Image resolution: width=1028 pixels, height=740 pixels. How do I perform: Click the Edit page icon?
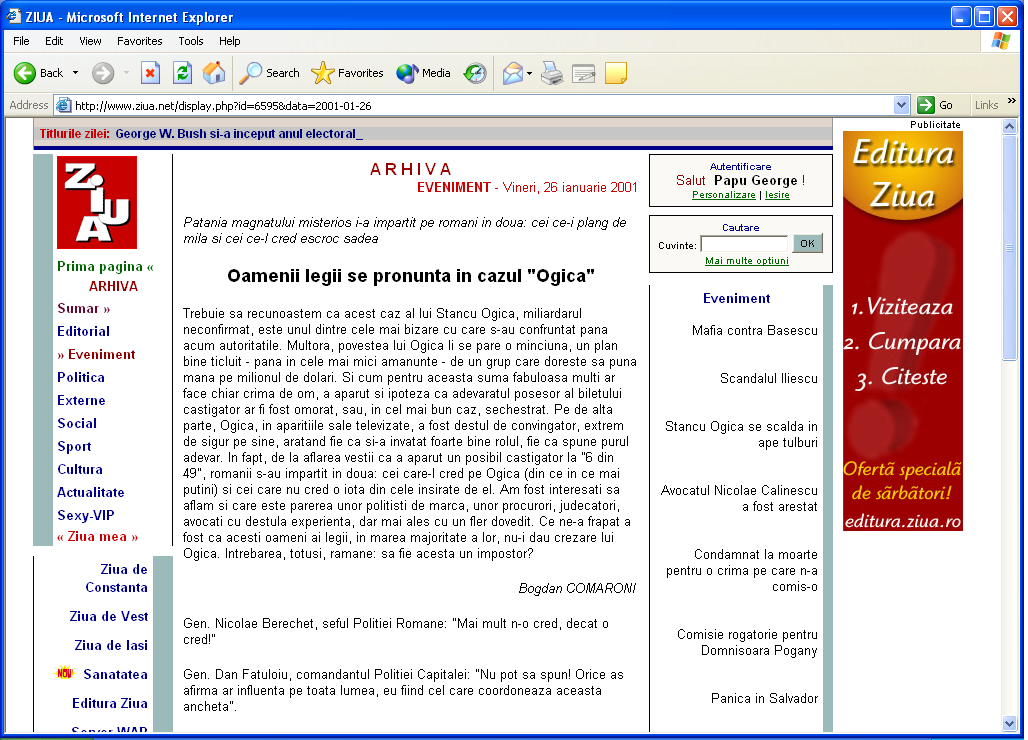click(583, 73)
